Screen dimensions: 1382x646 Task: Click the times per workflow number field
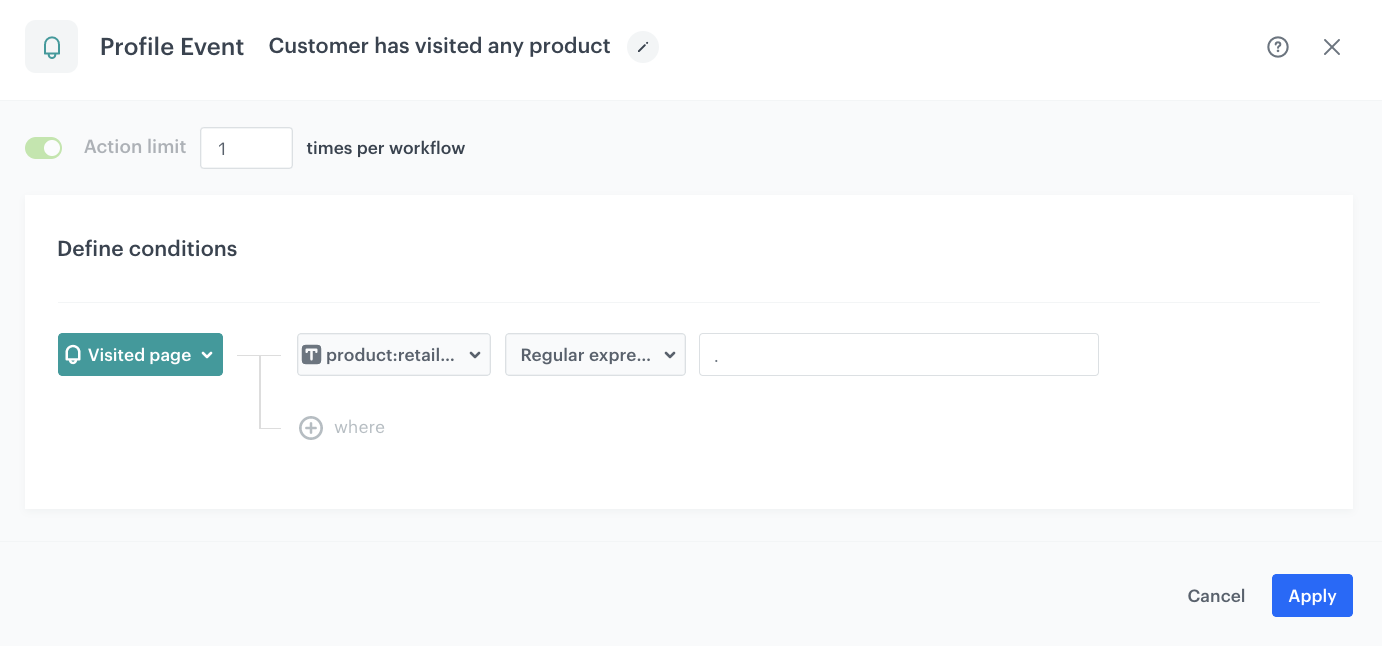(x=246, y=147)
